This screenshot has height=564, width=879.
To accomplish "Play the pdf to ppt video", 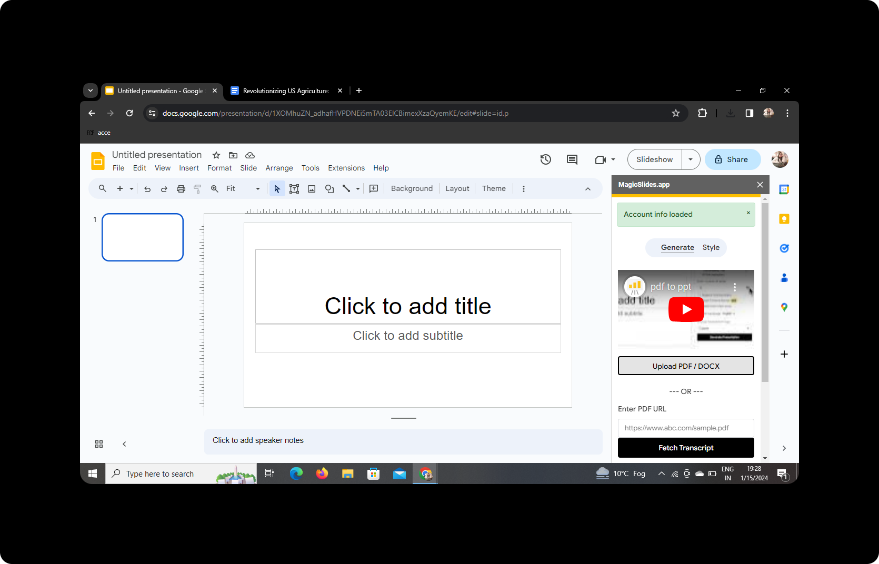I will pos(686,309).
